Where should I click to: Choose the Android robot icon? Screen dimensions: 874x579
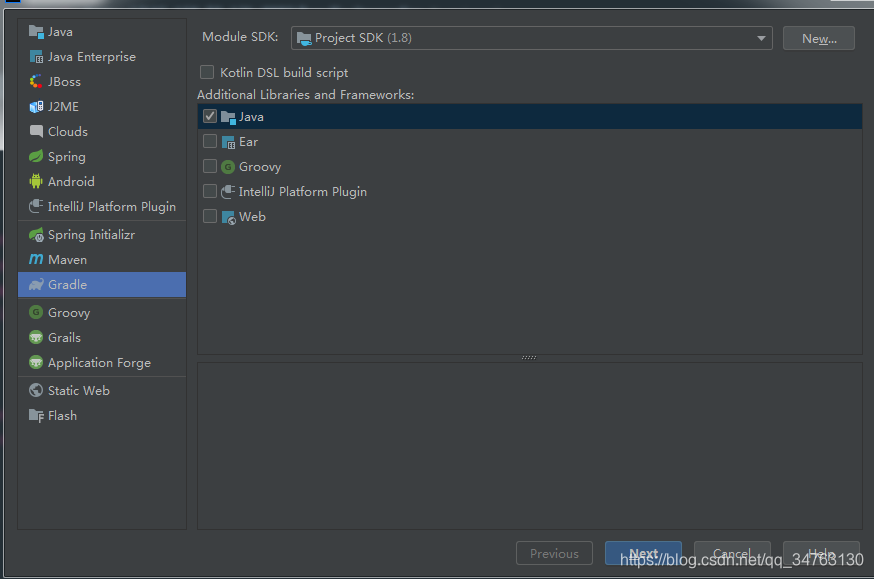[36, 181]
